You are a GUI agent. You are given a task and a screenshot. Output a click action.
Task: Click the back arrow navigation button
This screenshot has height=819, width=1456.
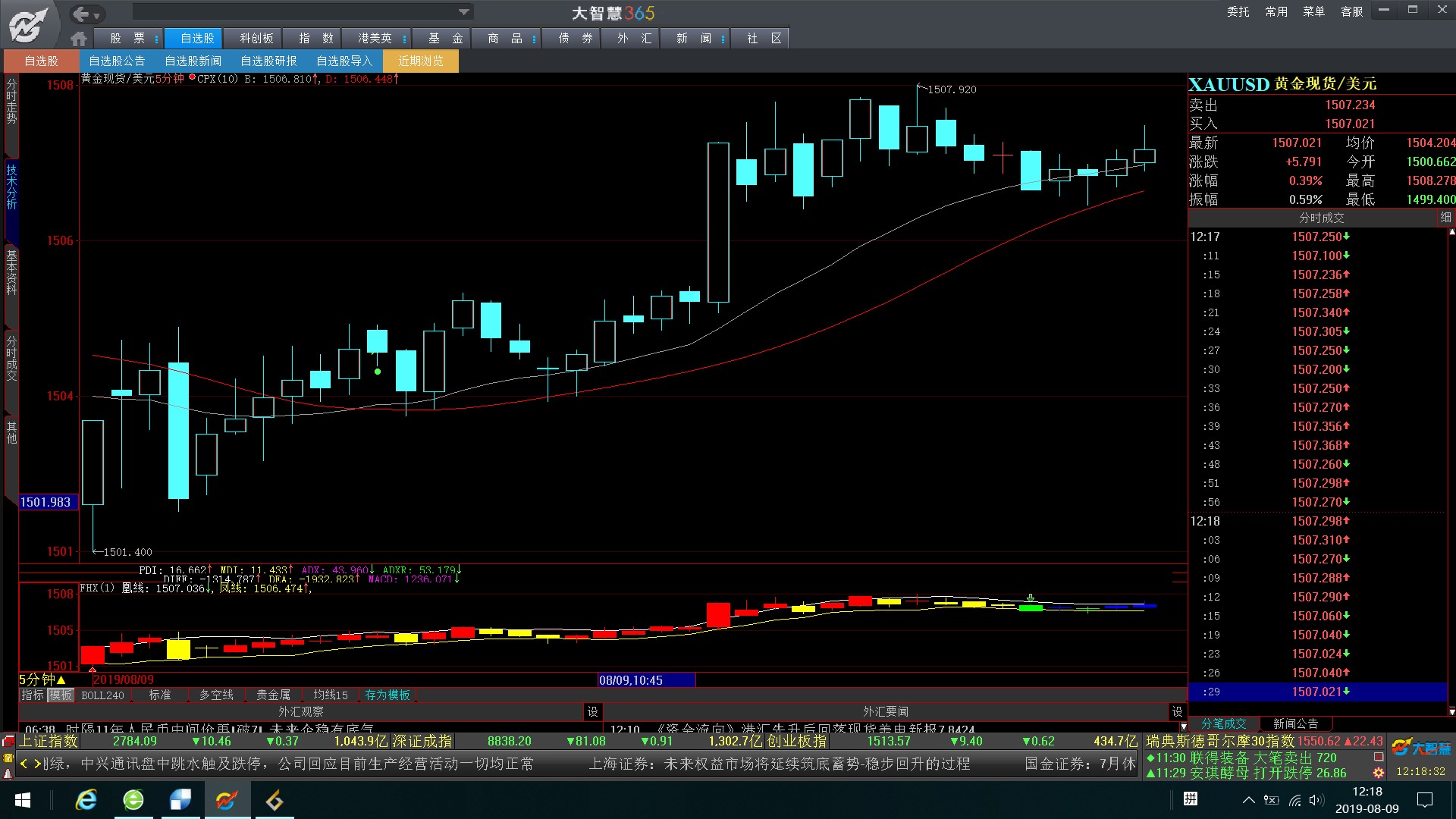coord(81,14)
